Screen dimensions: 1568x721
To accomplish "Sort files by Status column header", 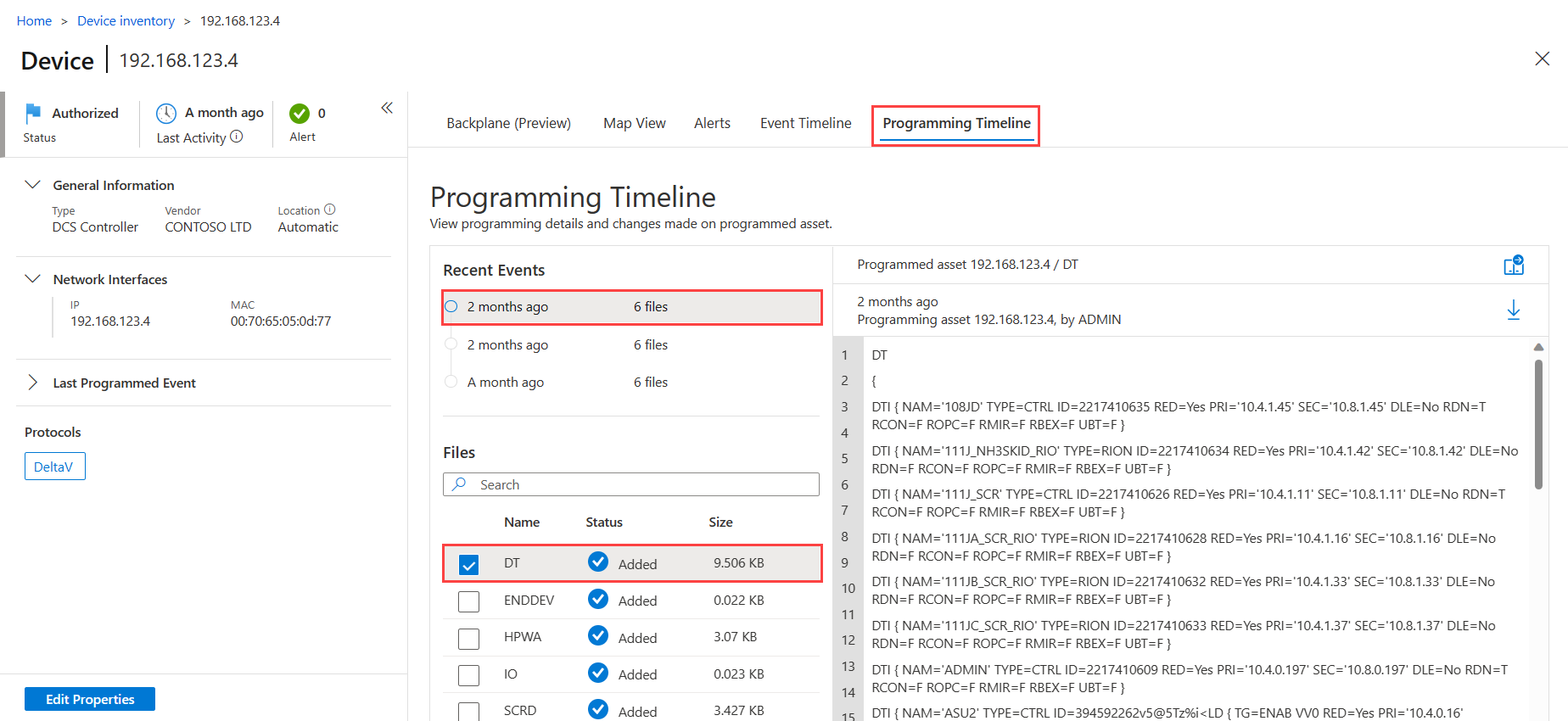I will [604, 522].
